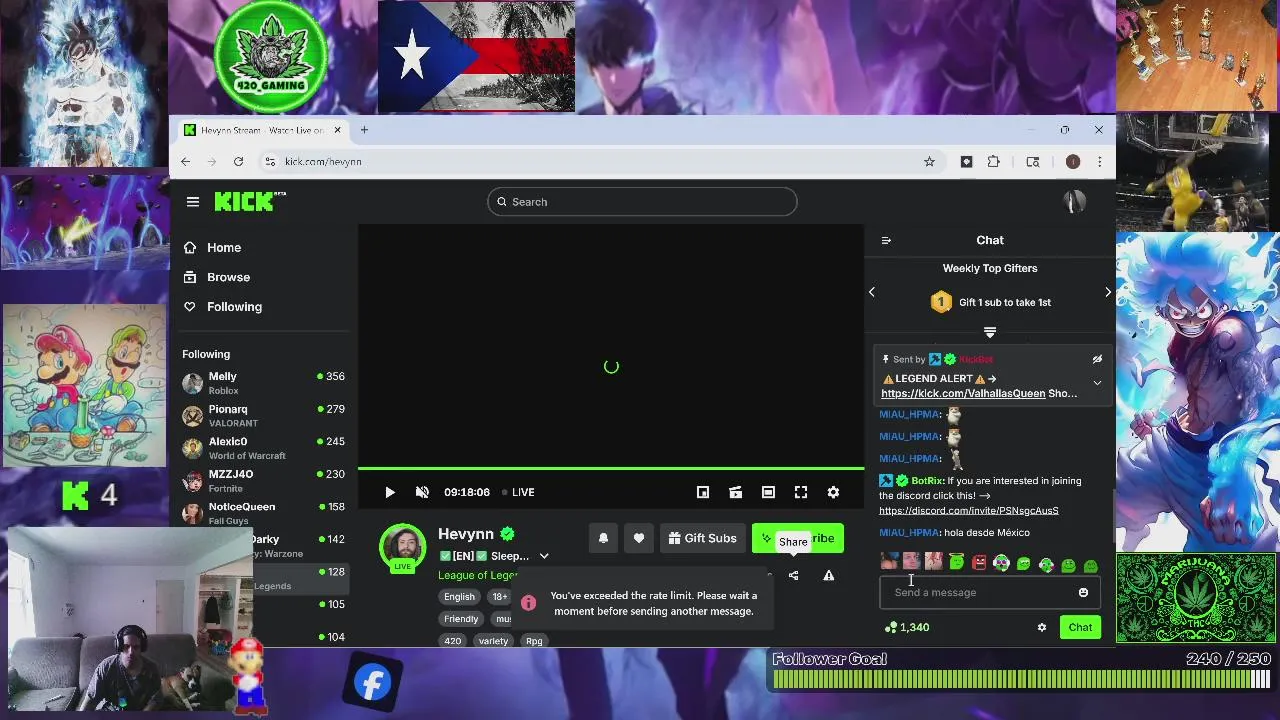Open channel points 1,340
1280x720 pixels.
907,628
